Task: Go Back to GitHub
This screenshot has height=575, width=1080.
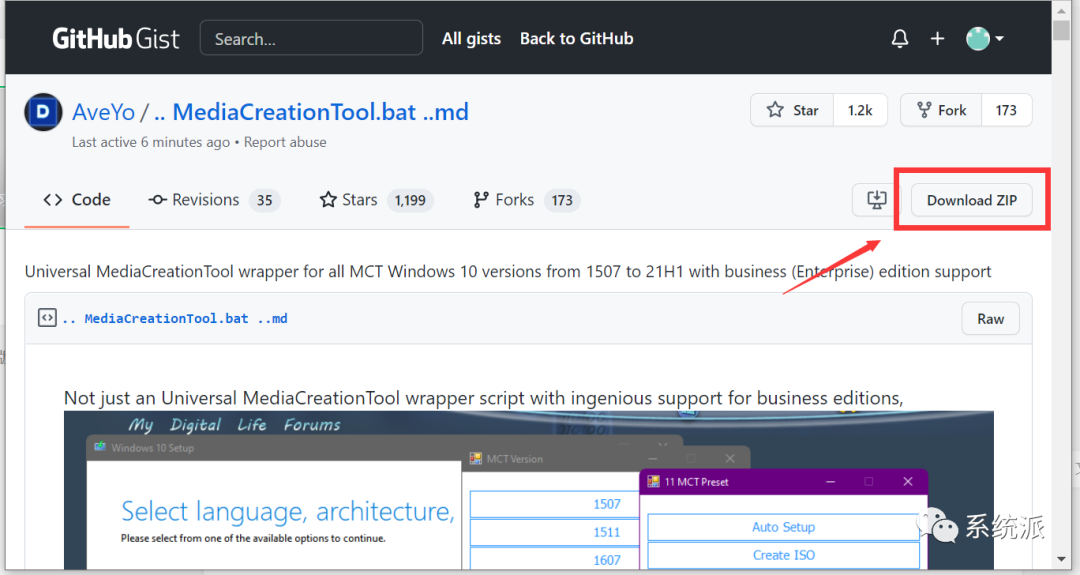Action: click(577, 39)
